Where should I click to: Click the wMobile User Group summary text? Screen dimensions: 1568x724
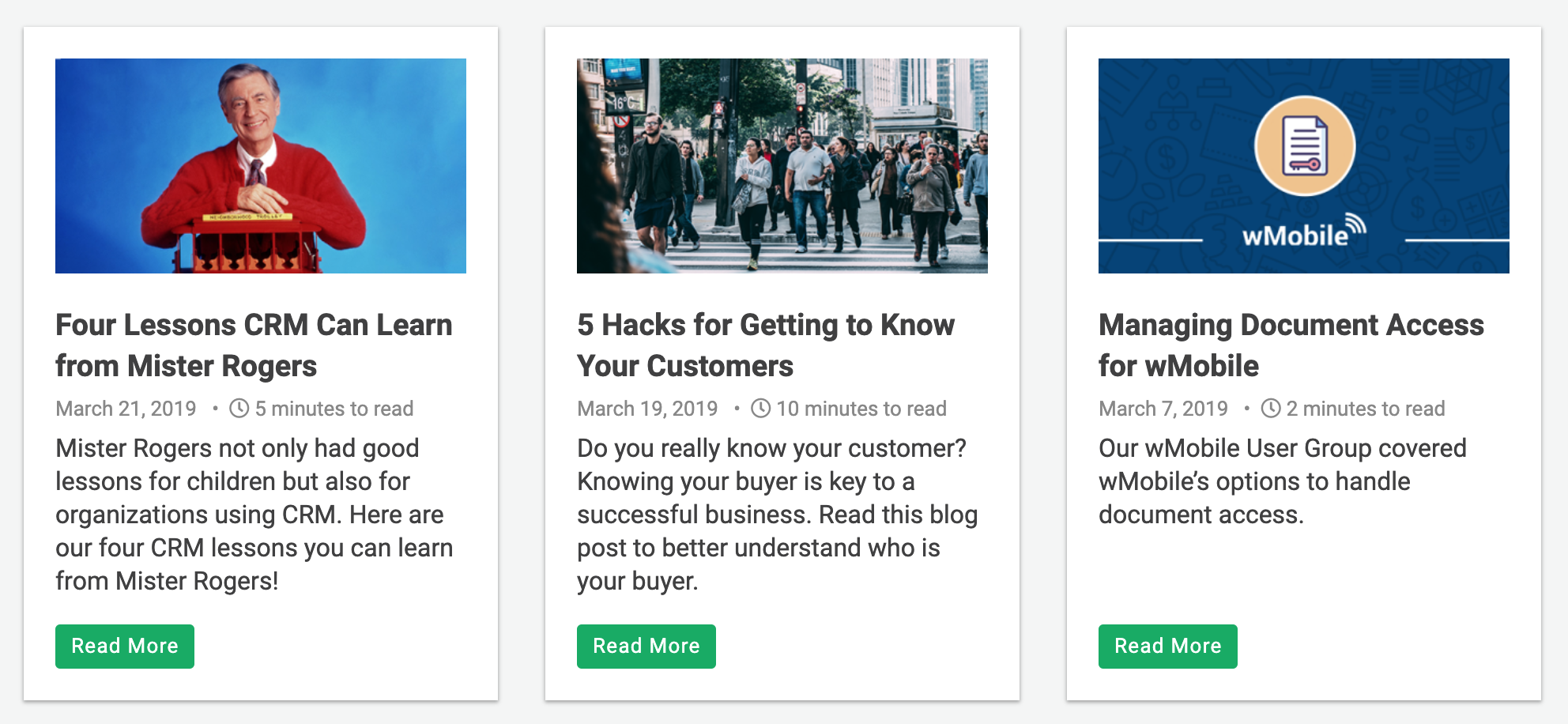[x=1283, y=481]
